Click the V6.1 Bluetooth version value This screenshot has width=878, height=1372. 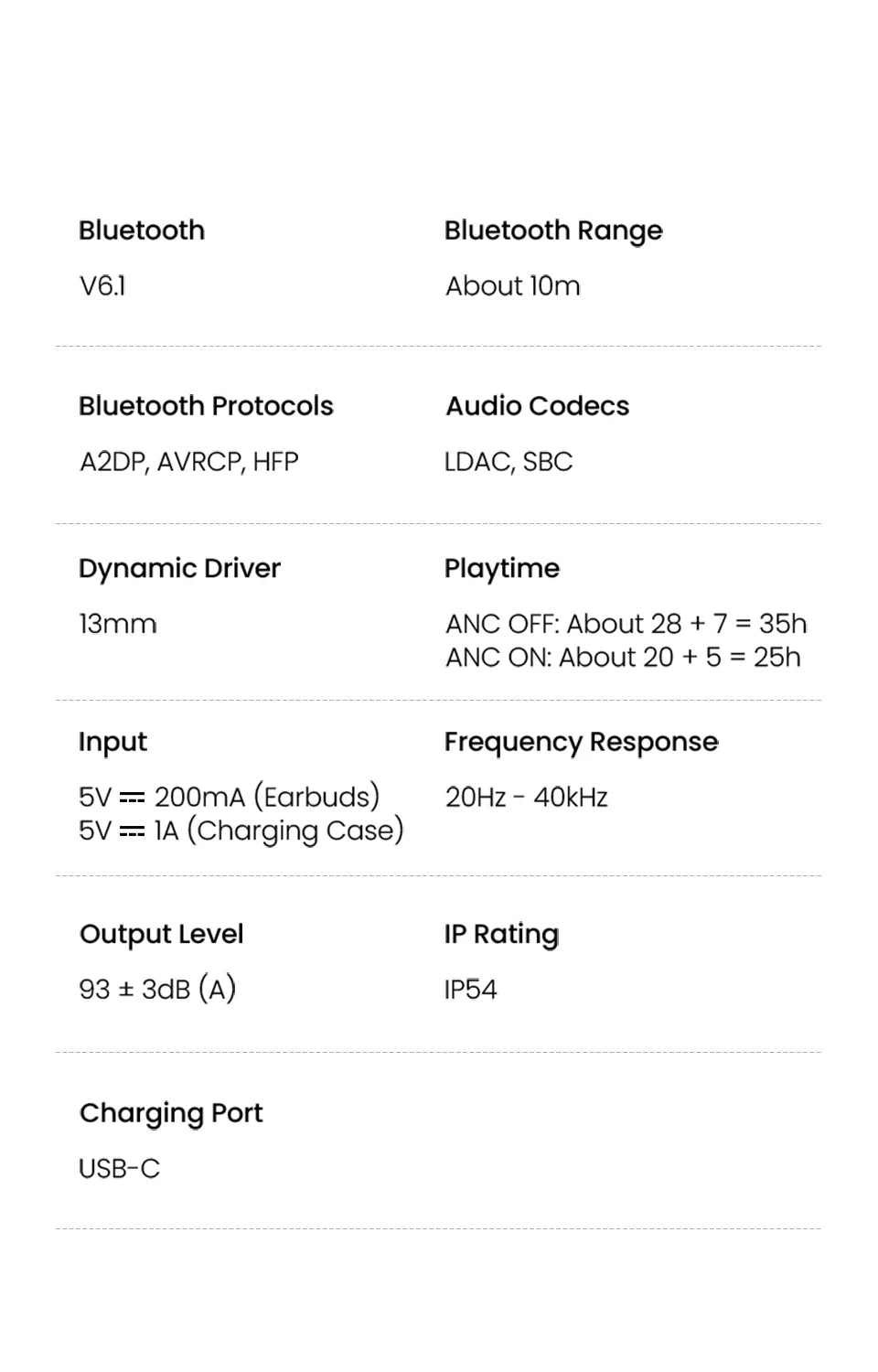[102, 286]
